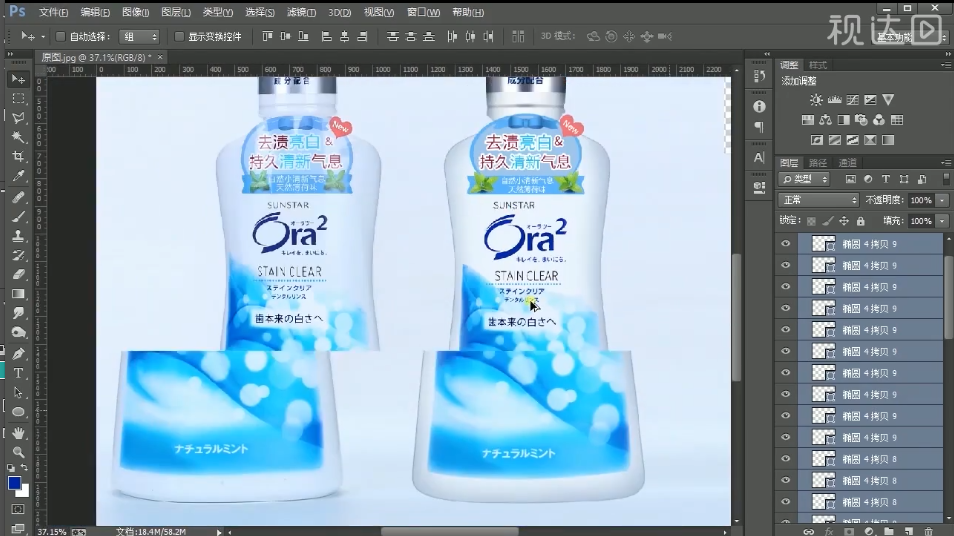Open the 组 auto-select dropdown
The height and width of the screenshot is (536, 954).
pyautogui.click(x=139, y=37)
